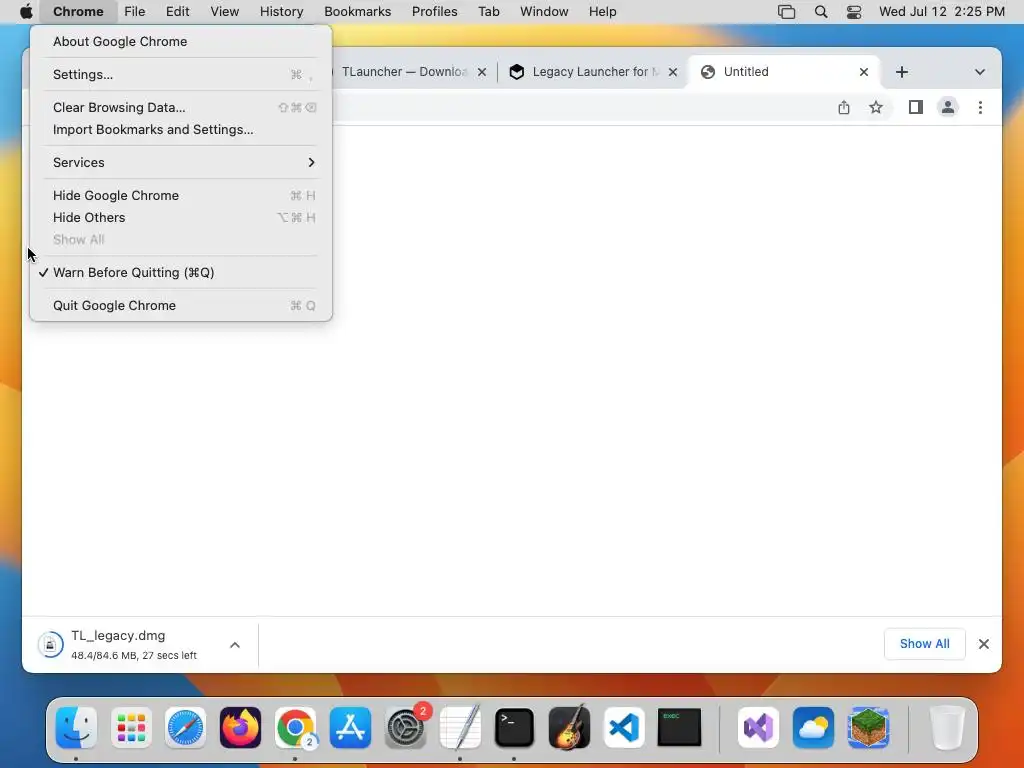
Task: Open the black exec file dock icon
Action: click(679, 728)
